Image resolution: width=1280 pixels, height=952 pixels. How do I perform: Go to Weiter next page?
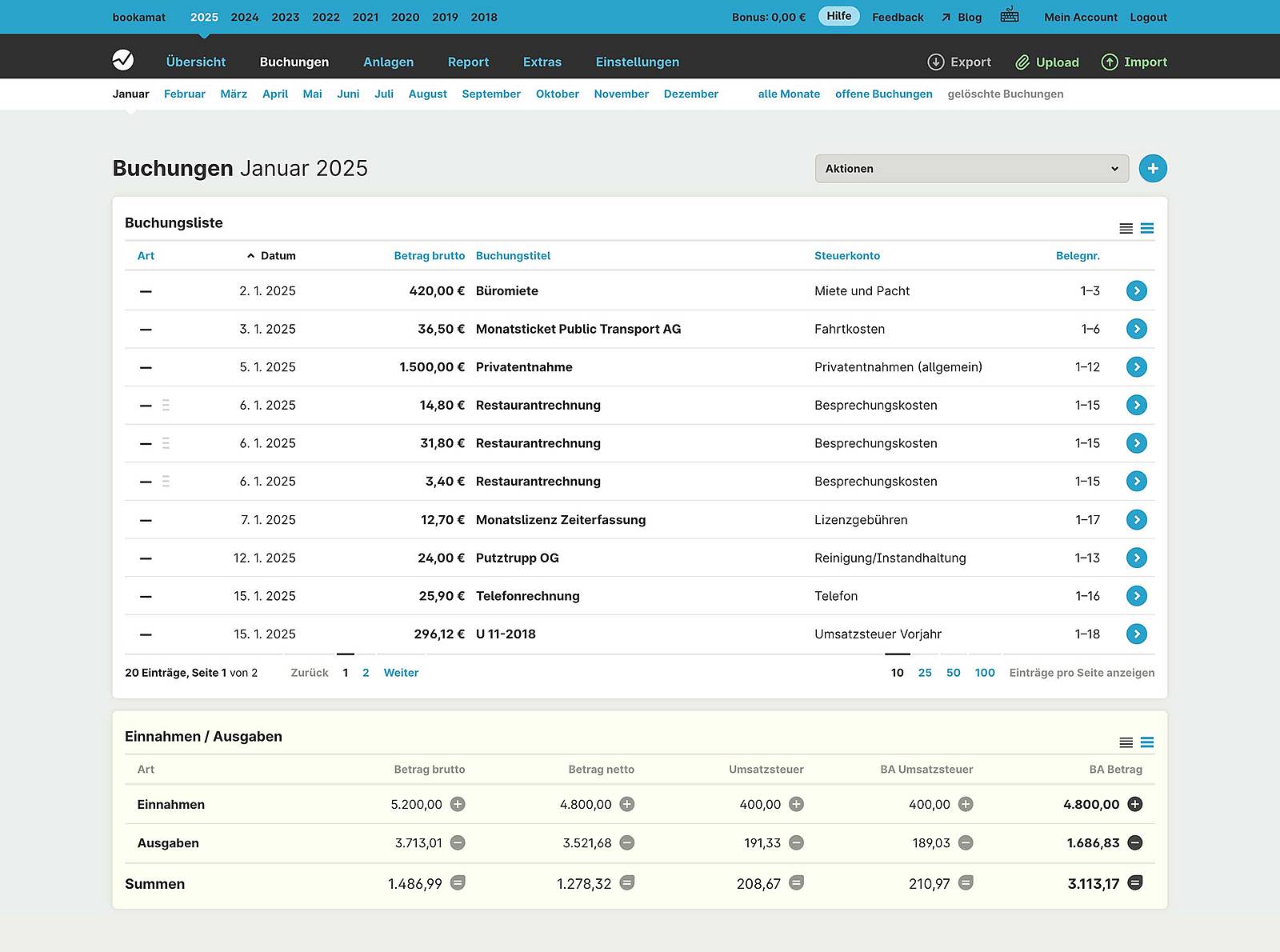click(x=401, y=673)
